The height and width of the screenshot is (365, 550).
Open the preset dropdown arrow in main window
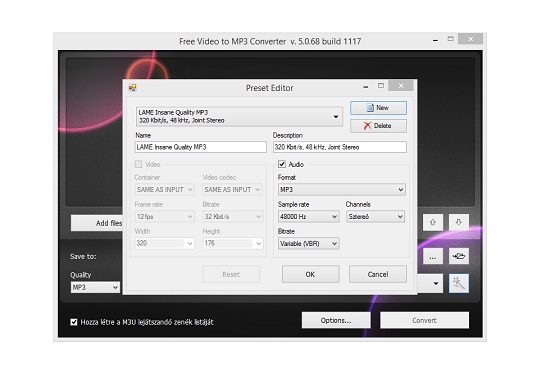tap(436, 283)
